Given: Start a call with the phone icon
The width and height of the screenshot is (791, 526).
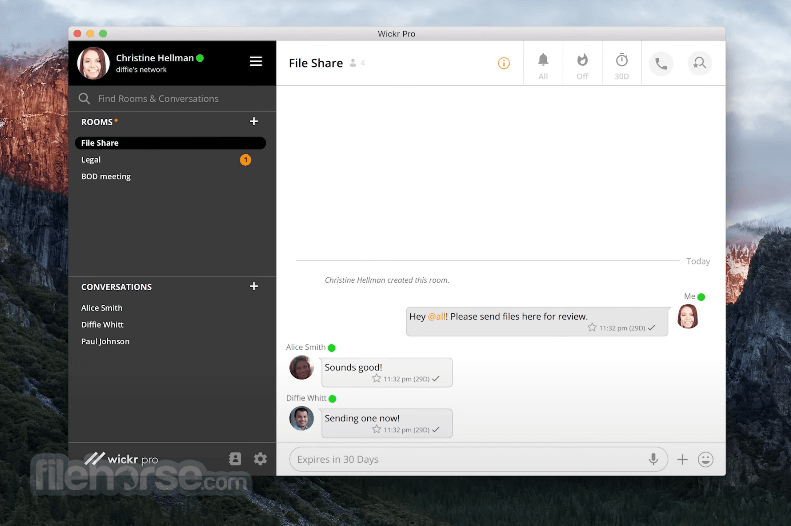Looking at the screenshot, I should pos(661,64).
